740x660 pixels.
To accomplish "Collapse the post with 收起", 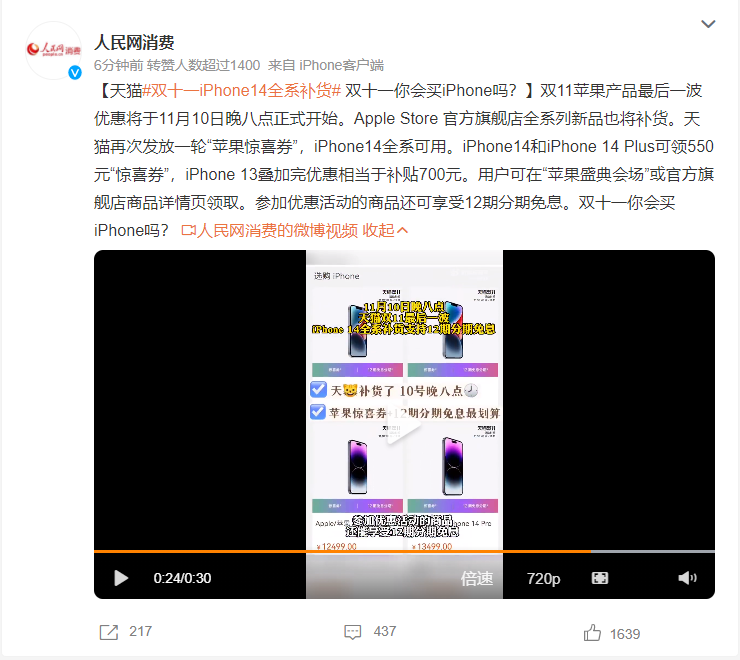I will (385, 230).
